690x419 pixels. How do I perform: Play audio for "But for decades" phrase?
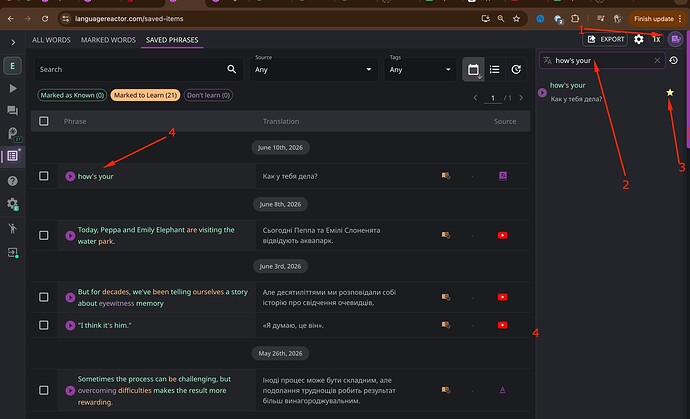click(x=70, y=298)
